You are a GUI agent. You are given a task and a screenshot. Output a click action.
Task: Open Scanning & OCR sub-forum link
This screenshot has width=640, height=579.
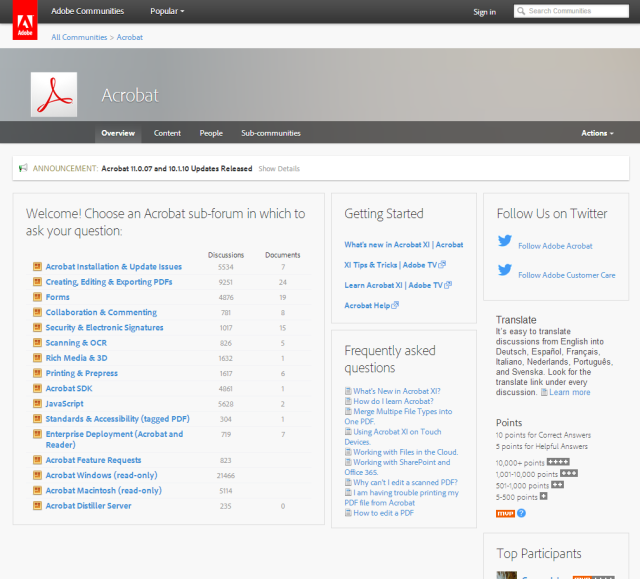[76, 343]
